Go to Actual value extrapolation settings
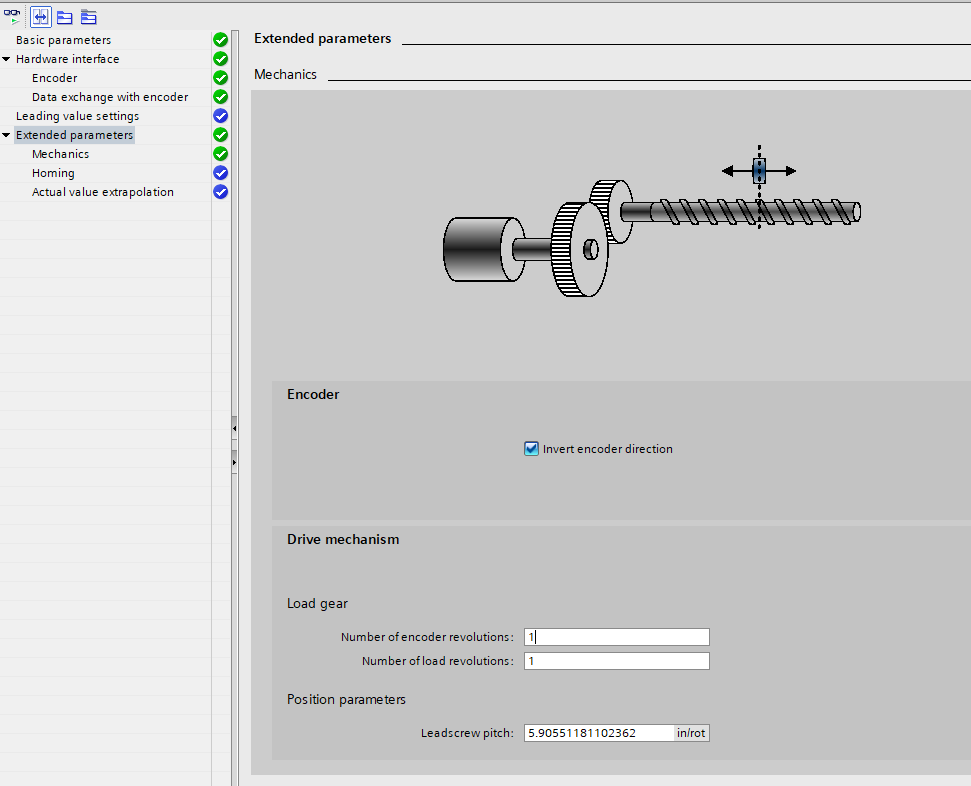The image size is (971, 786). click(x=102, y=192)
